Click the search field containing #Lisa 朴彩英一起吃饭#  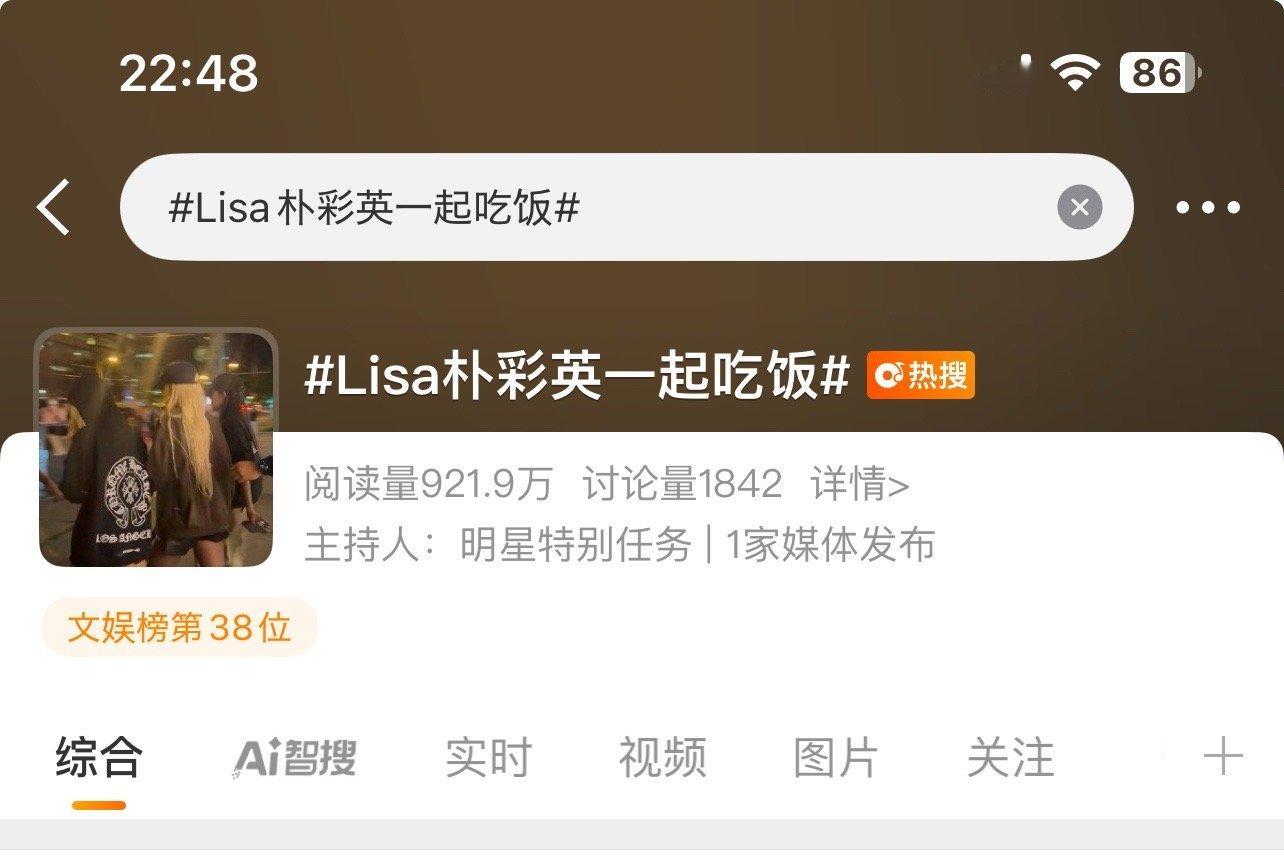coord(626,208)
